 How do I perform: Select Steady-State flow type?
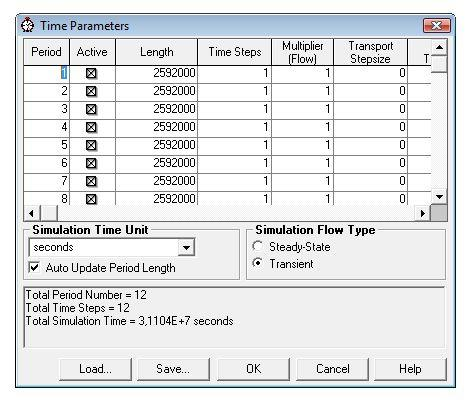pos(257,246)
